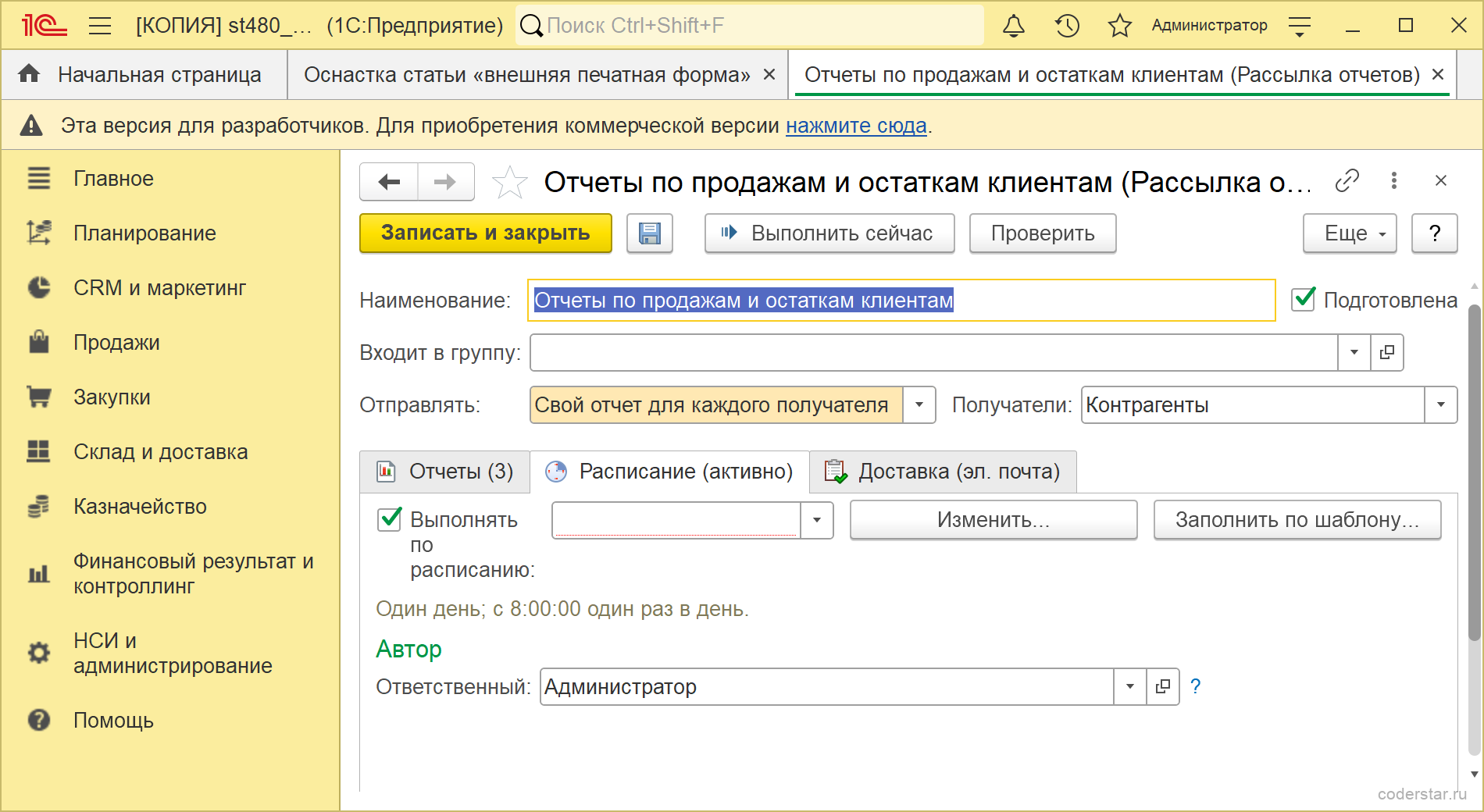Toggle Выполнять по расписанию checkbox
This screenshot has width=1484, height=812.
[389, 519]
